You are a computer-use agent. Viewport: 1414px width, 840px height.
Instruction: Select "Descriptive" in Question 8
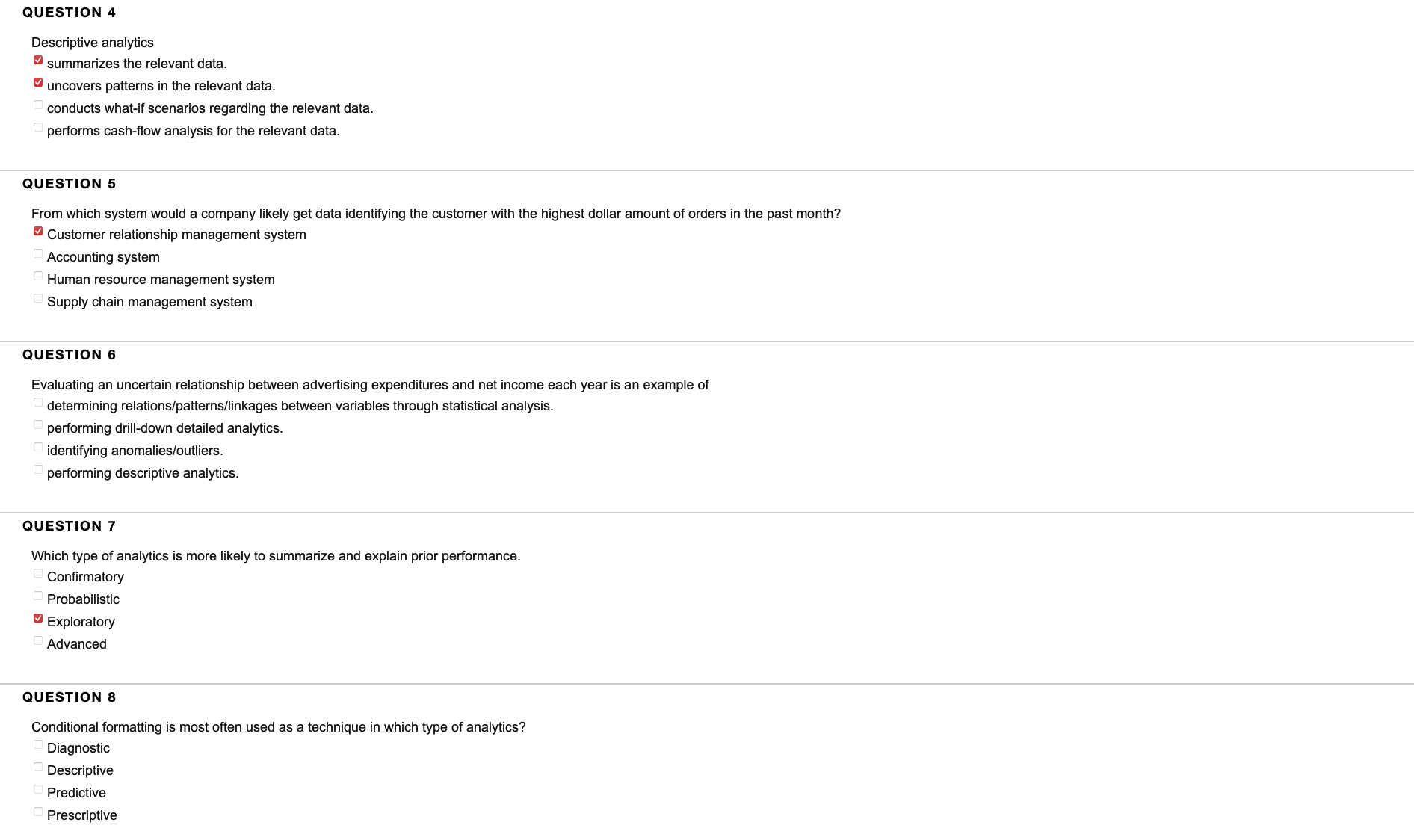pyautogui.click(x=38, y=766)
